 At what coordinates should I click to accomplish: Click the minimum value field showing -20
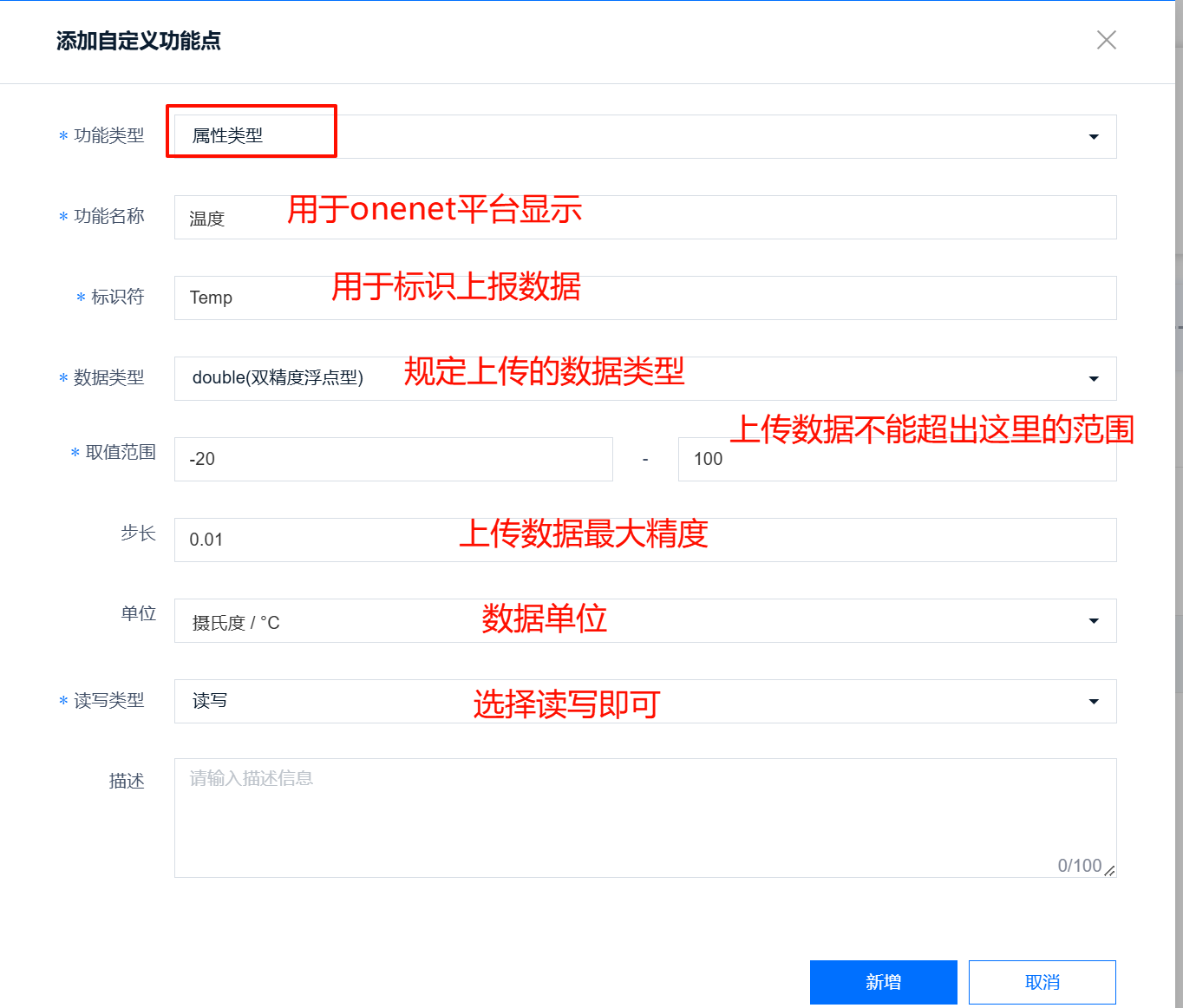(x=394, y=459)
